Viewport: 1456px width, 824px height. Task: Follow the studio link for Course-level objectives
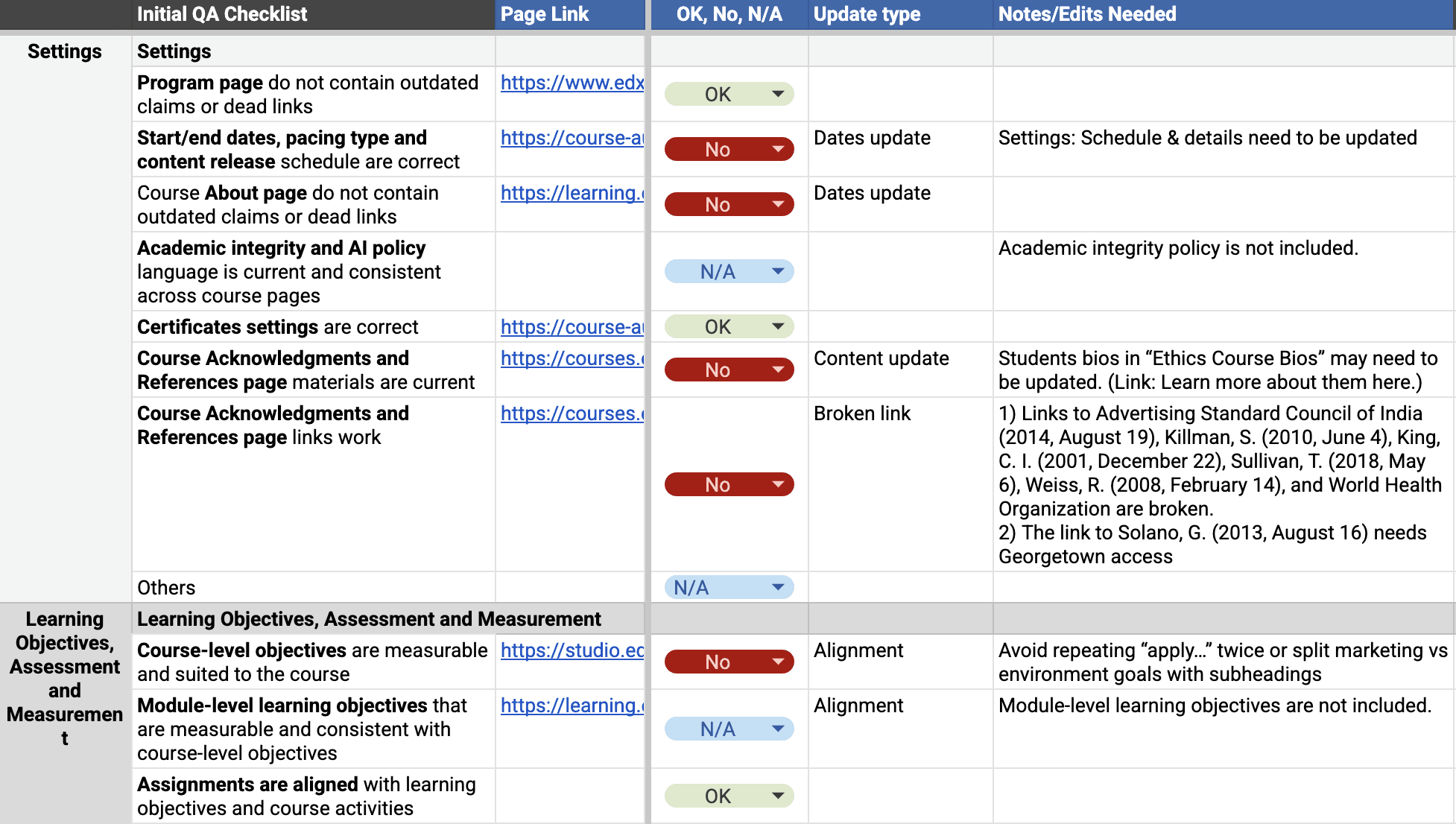(x=571, y=650)
